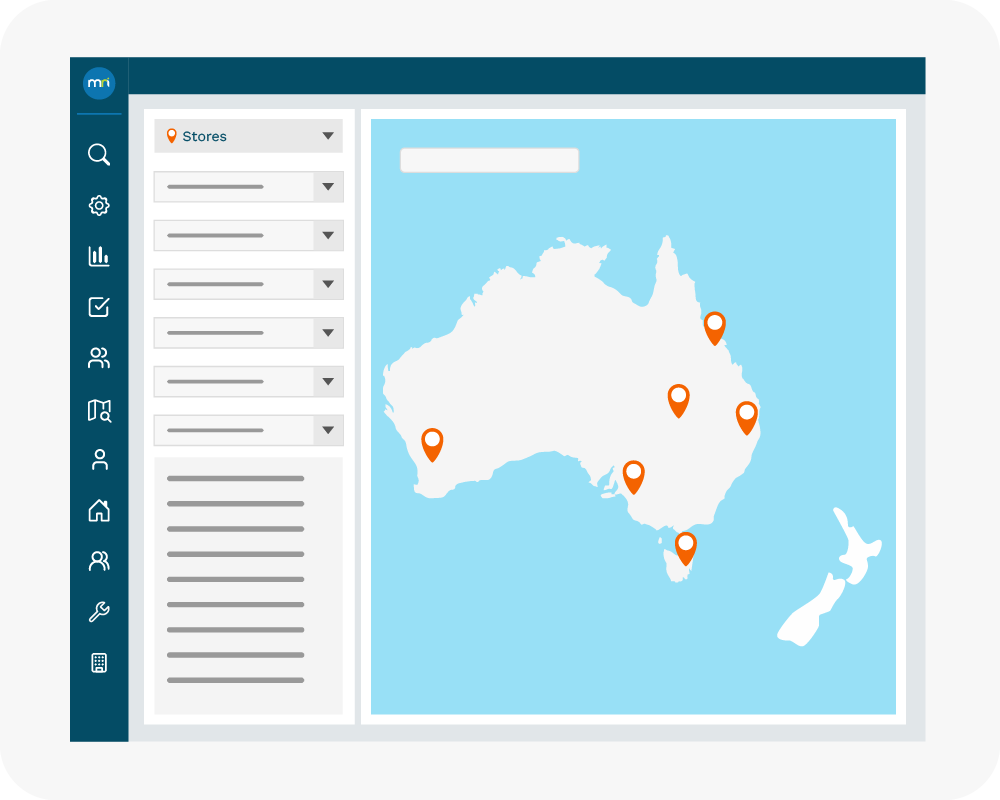Select the bar chart analytics icon

[x=99, y=257]
